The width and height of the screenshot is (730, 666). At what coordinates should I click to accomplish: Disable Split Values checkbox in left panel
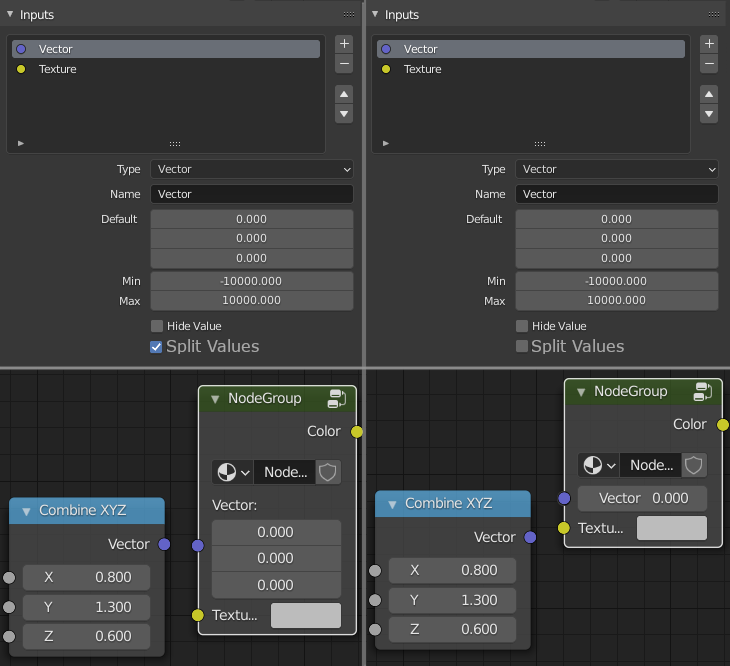click(156, 347)
